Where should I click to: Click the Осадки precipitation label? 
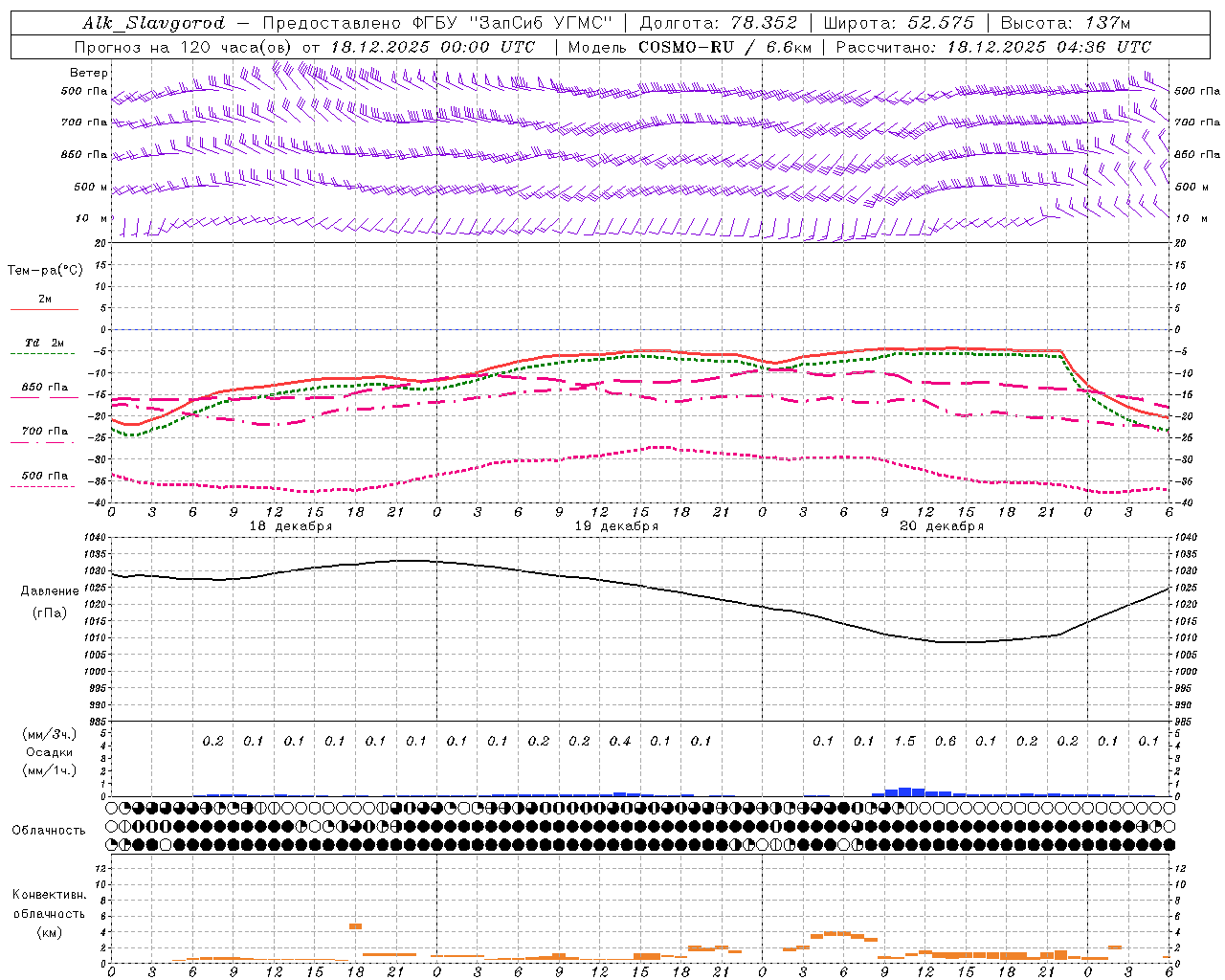(x=48, y=752)
